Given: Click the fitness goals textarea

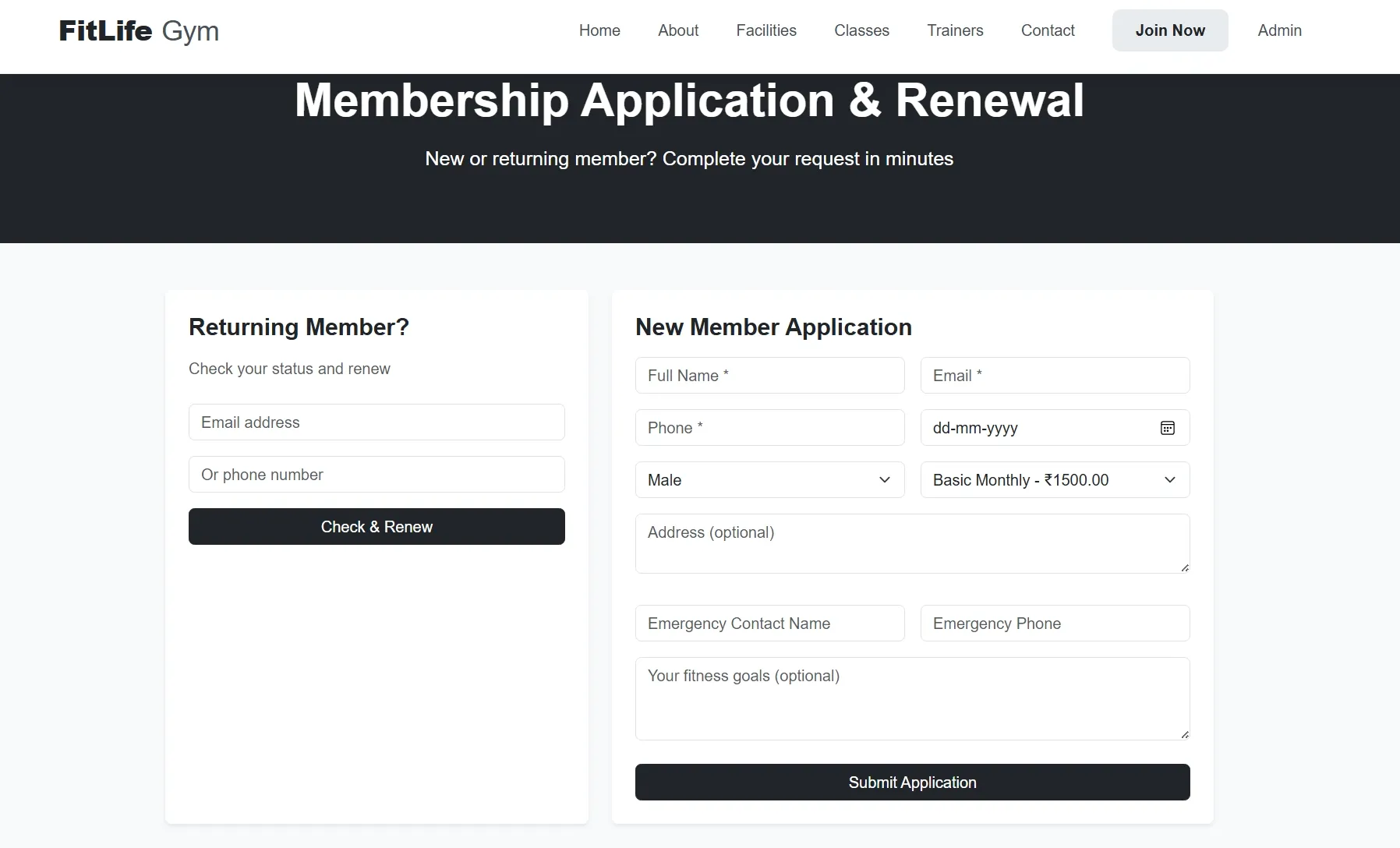Looking at the screenshot, I should pyautogui.click(x=912, y=698).
